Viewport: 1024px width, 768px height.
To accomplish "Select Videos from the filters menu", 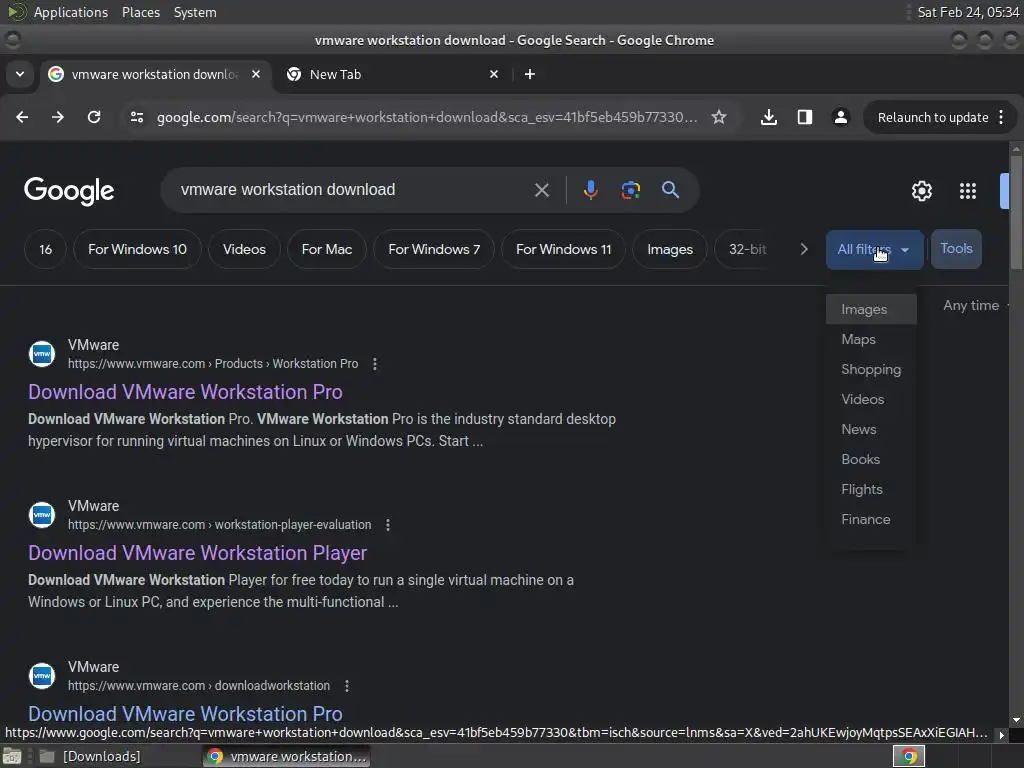I will click(x=871, y=400).
